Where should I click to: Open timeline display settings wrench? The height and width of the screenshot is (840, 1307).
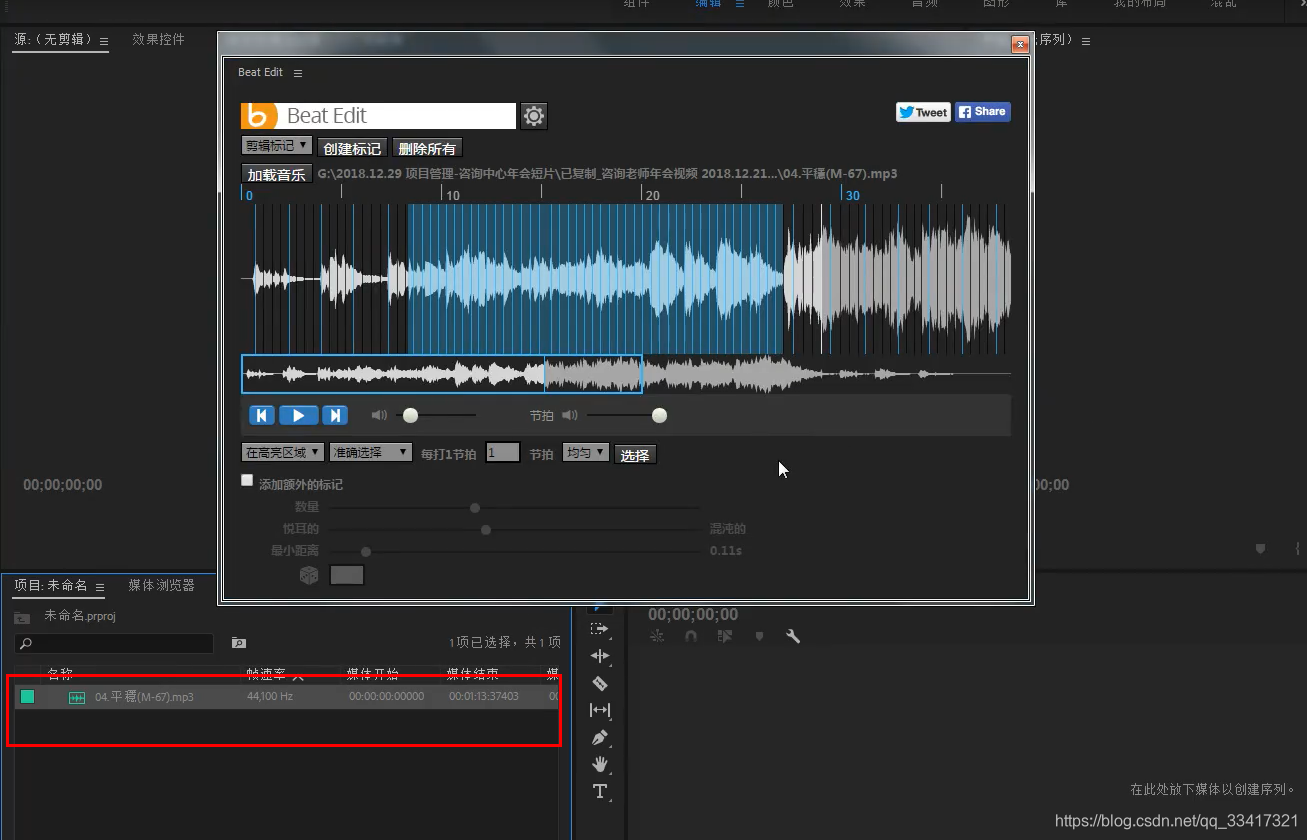[793, 636]
